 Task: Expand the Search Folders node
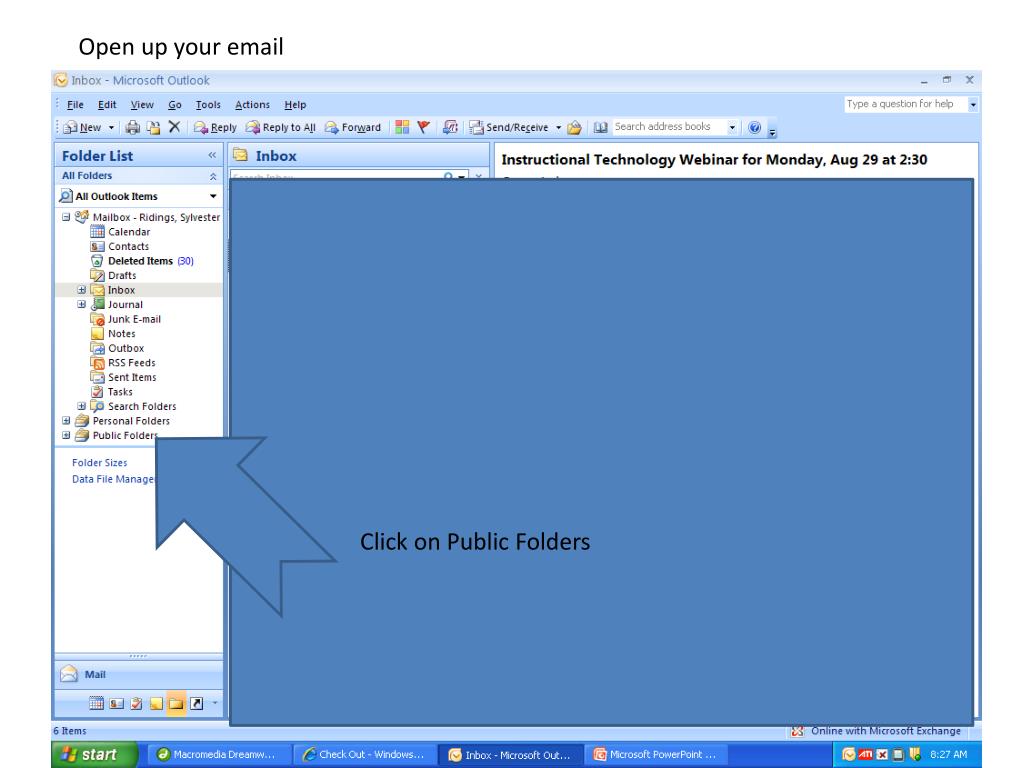pyautogui.click(x=82, y=406)
